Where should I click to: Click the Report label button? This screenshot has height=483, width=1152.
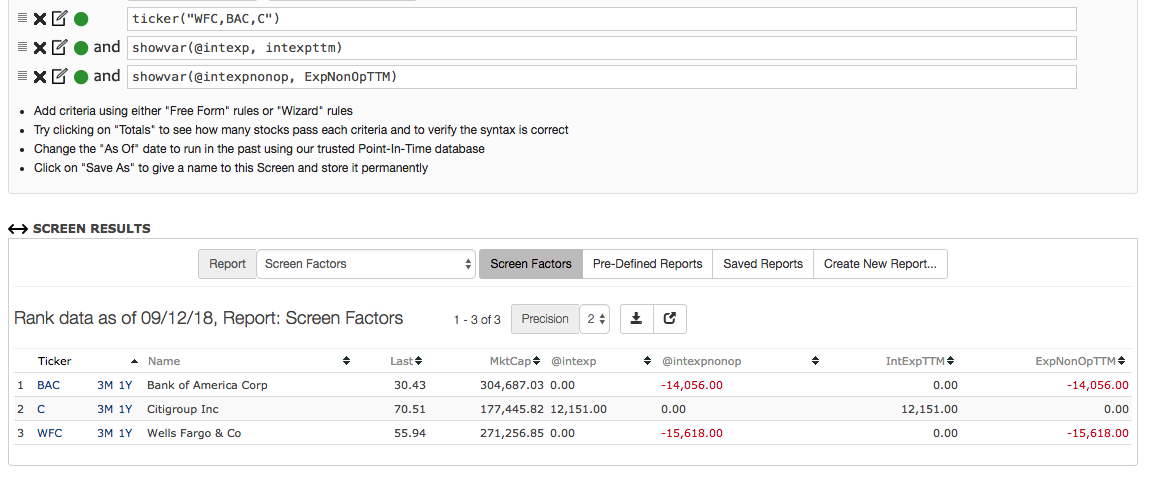pyautogui.click(x=228, y=264)
